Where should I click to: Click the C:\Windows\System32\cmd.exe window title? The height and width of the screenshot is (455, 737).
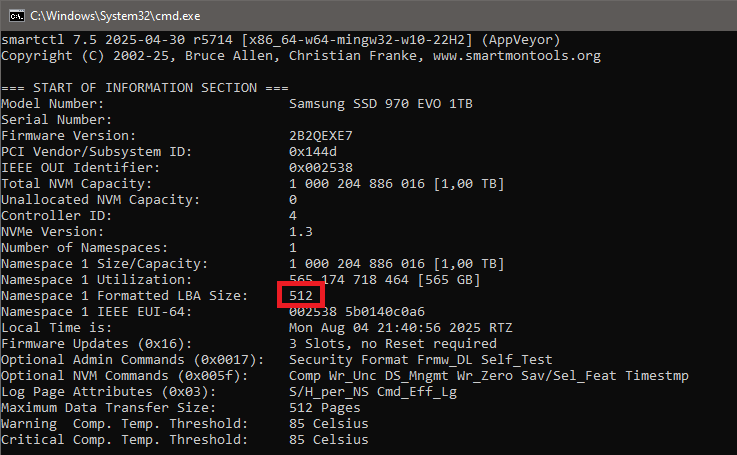coord(115,16)
